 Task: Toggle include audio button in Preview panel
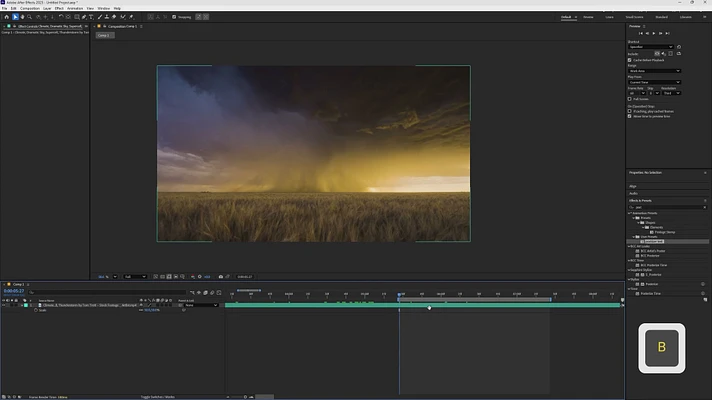point(663,54)
